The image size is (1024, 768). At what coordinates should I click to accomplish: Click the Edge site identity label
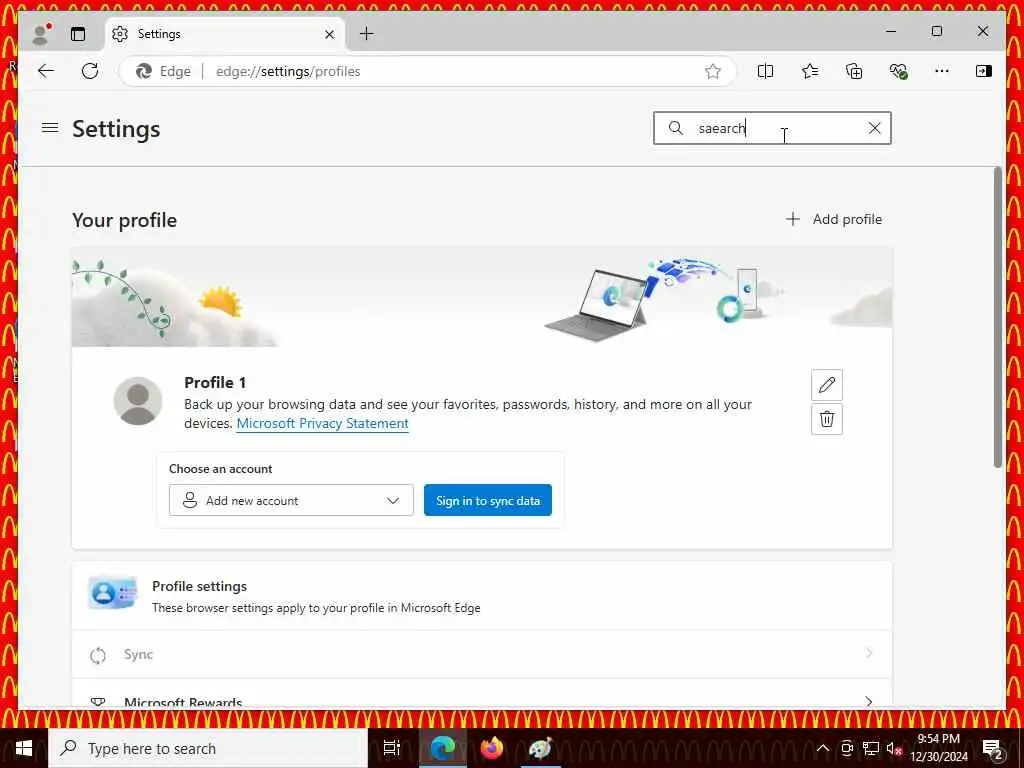click(x=163, y=71)
